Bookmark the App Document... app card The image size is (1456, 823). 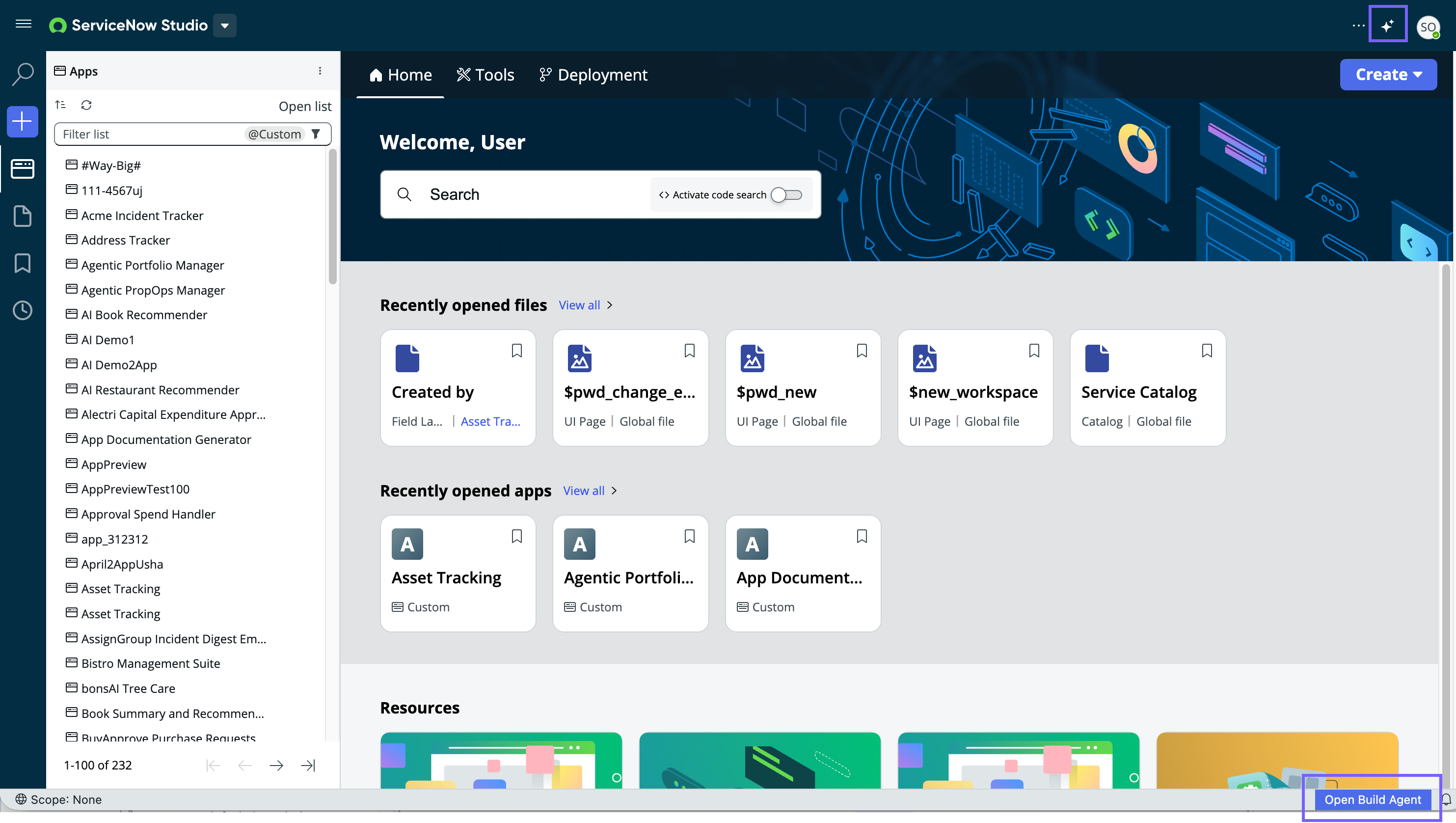pos(862,536)
